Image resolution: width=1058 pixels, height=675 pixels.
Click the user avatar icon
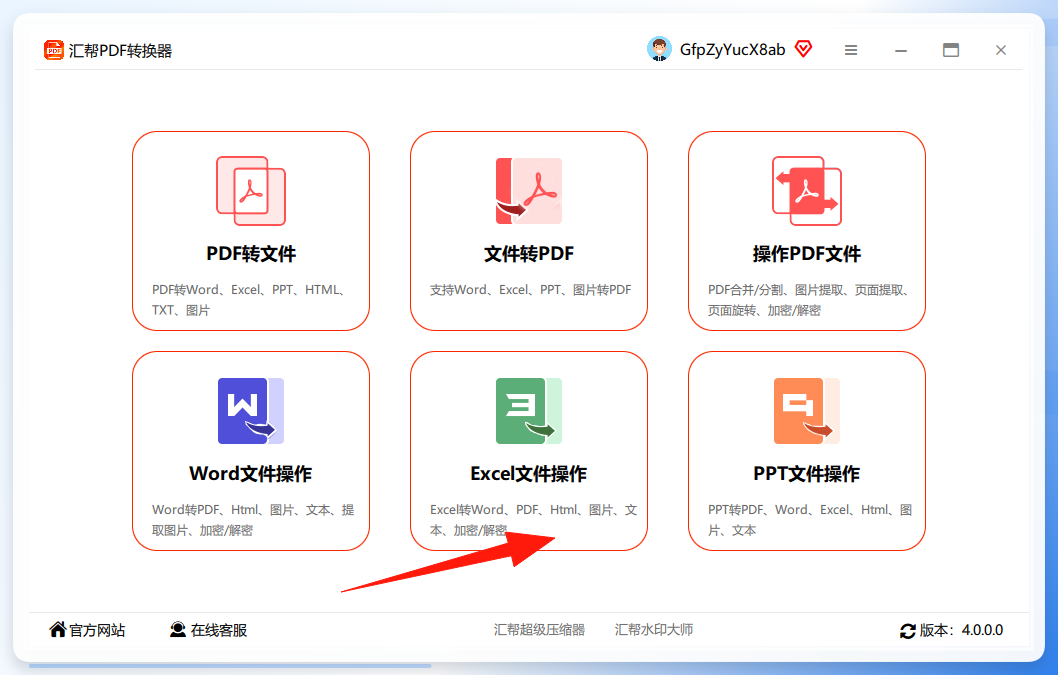[659, 49]
